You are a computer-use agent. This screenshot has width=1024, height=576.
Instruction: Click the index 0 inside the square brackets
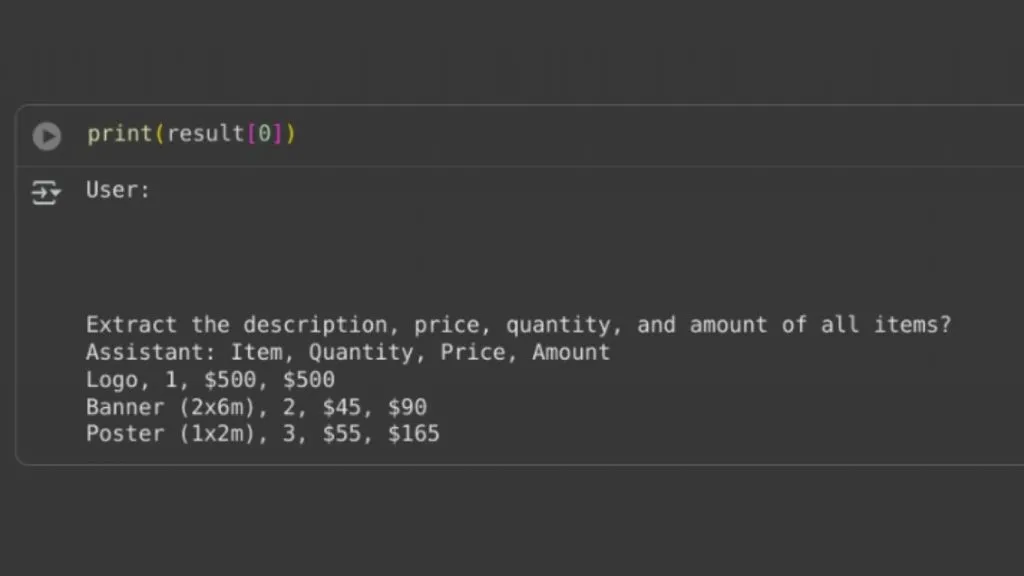pyautogui.click(x=264, y=134)
